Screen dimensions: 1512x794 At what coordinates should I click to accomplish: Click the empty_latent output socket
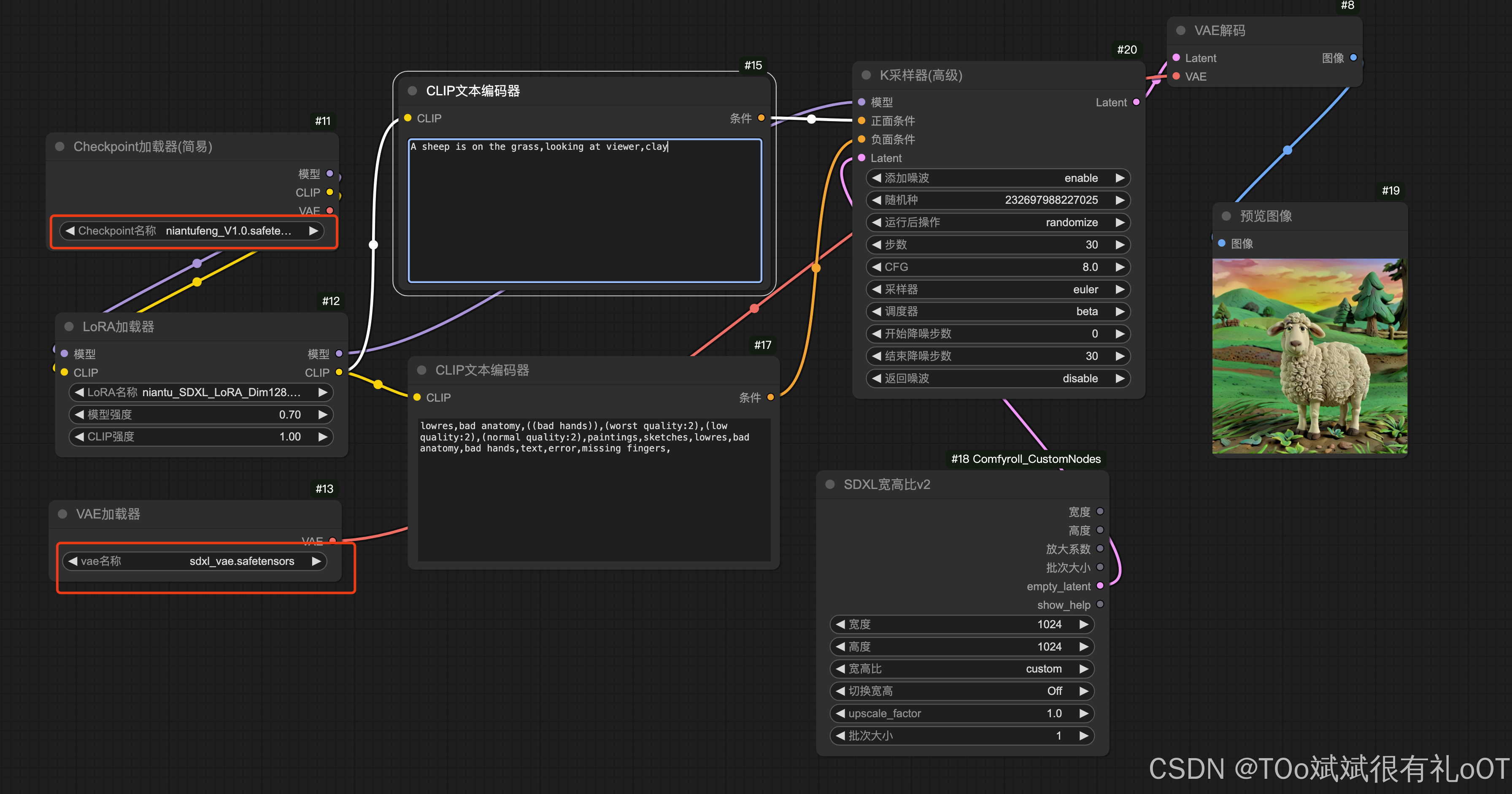tap(1100, 586)
